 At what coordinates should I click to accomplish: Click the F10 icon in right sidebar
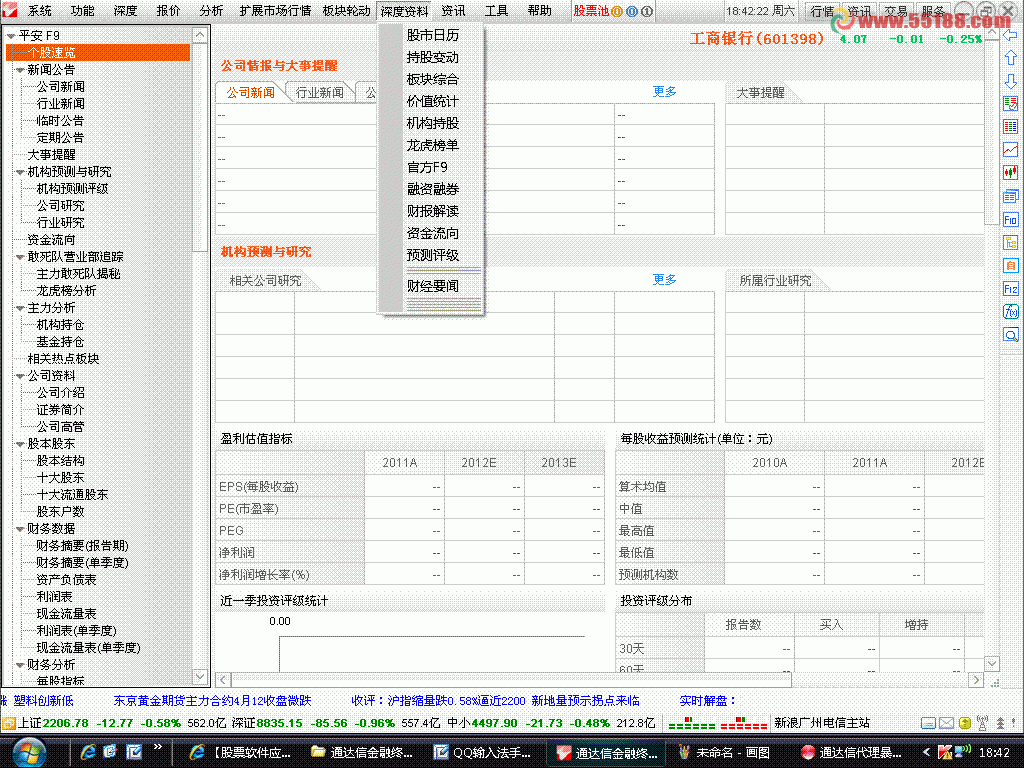1010,219
